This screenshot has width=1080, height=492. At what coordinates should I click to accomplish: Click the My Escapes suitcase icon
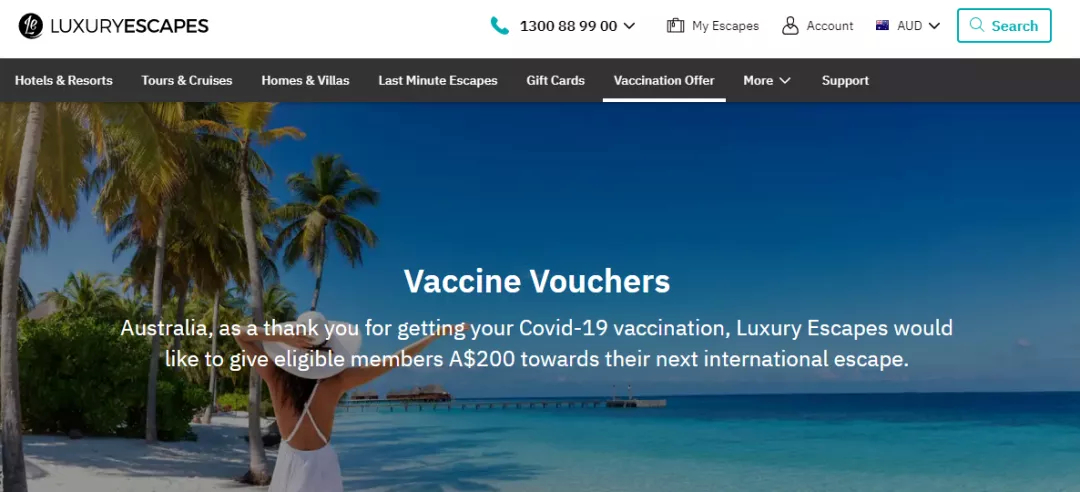(675, 25)
